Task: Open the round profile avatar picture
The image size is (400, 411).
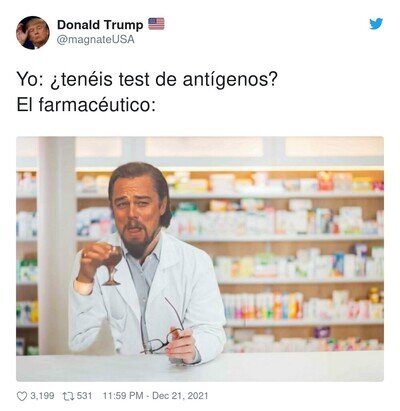Action: [x=33, y=32]
